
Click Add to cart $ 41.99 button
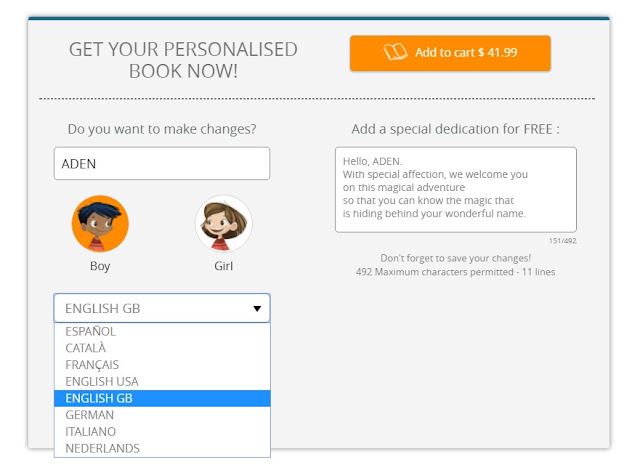450,53
